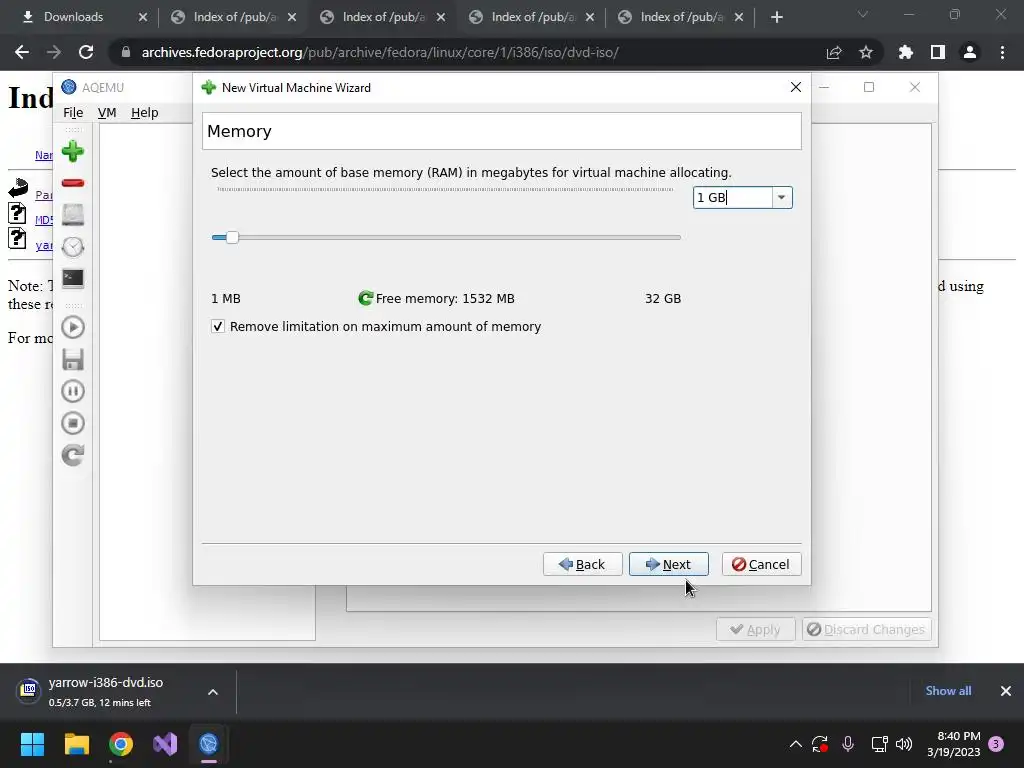The height and width of the screenshot is (768, 1024).
Task: Click Show all downloads
Action: coord(948,691)
